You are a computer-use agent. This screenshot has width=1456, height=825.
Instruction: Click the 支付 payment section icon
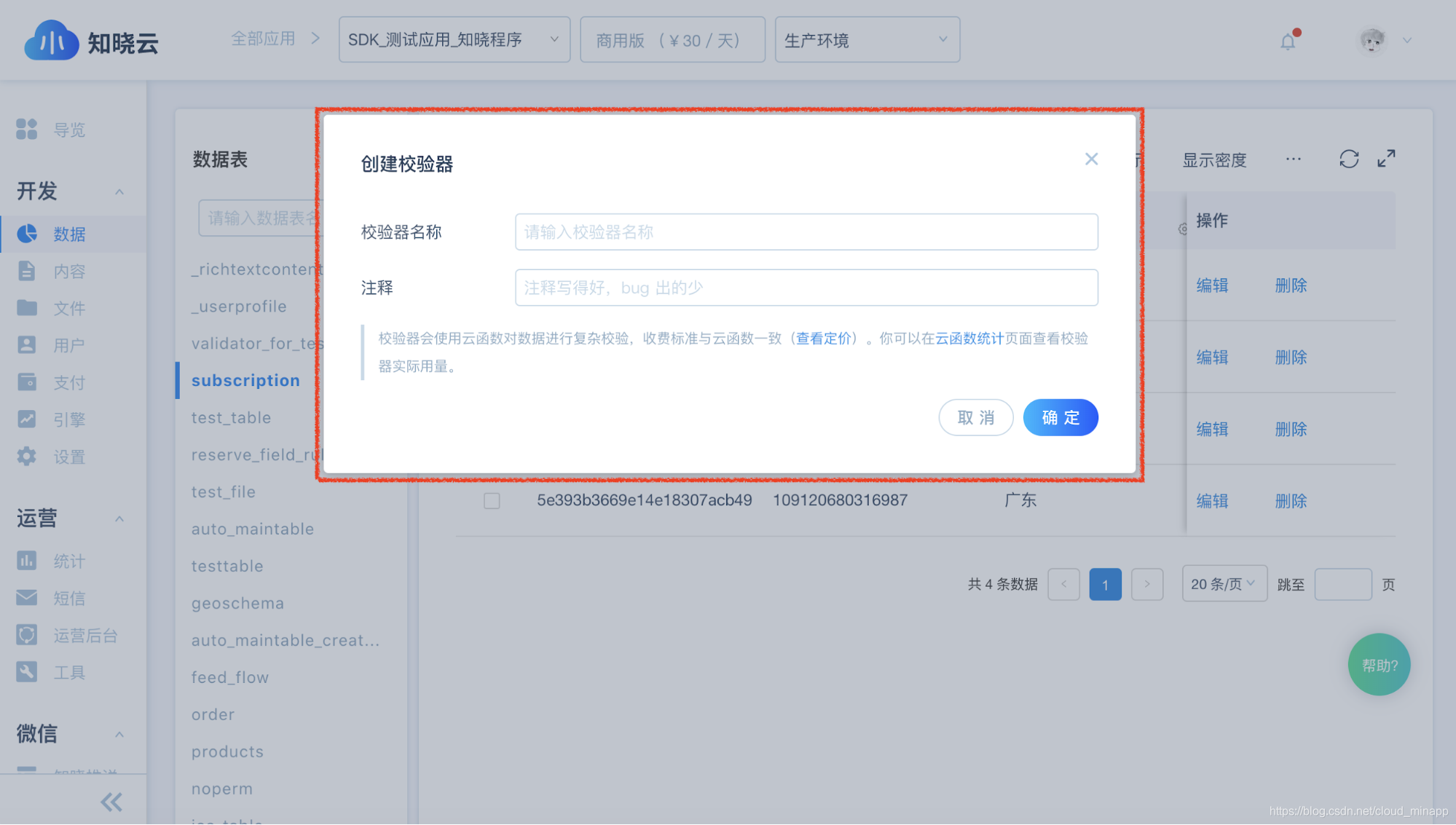tap(27, 382)
